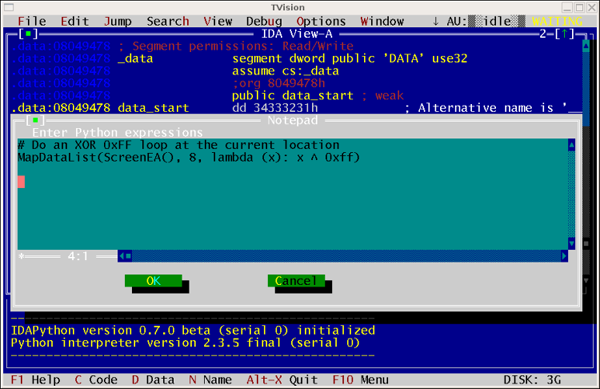Open the File menu
The width and height of the screenshot is (600, 389).
coord(32,21)
